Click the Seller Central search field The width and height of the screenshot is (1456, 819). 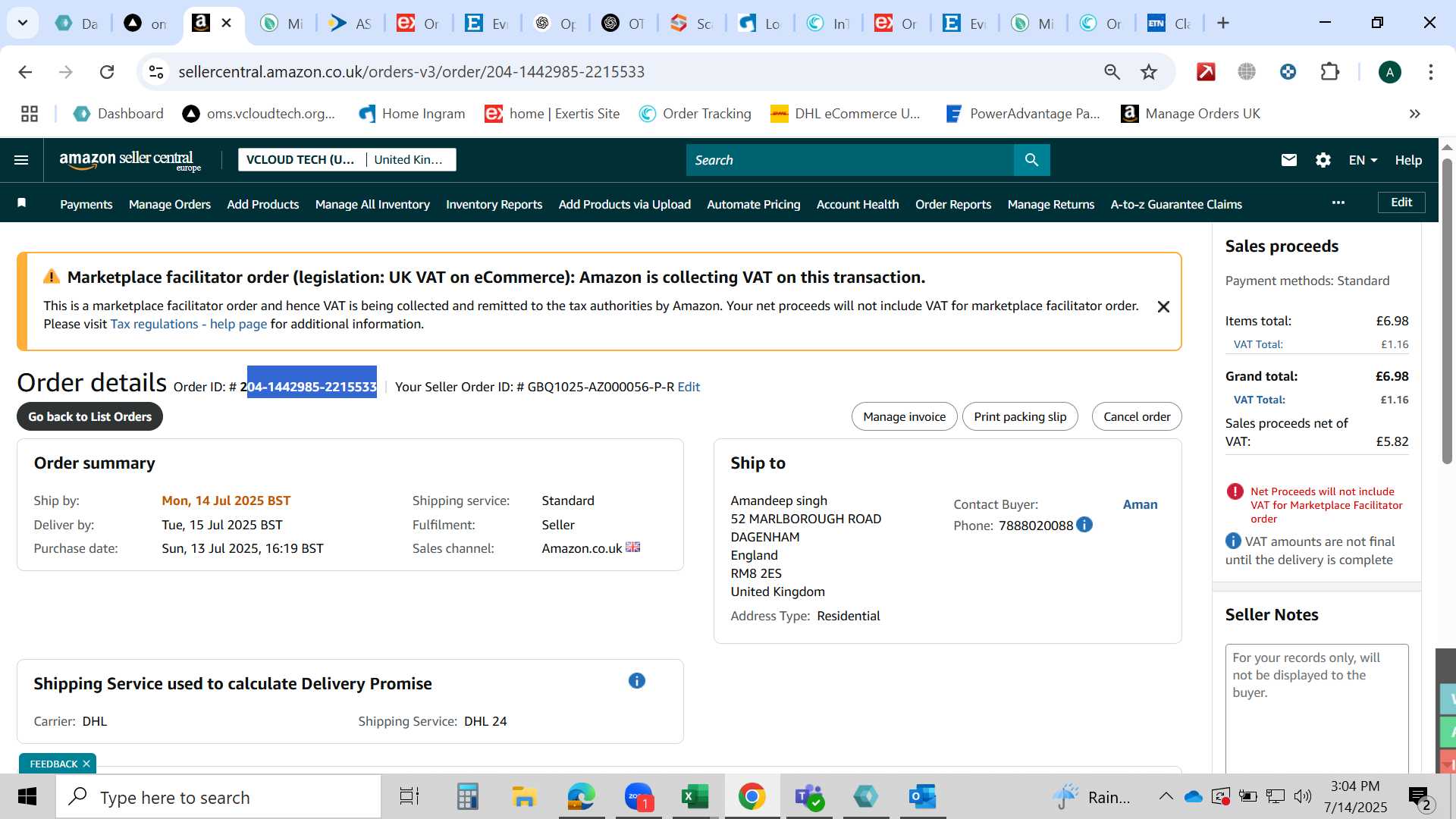pos(849,160)
